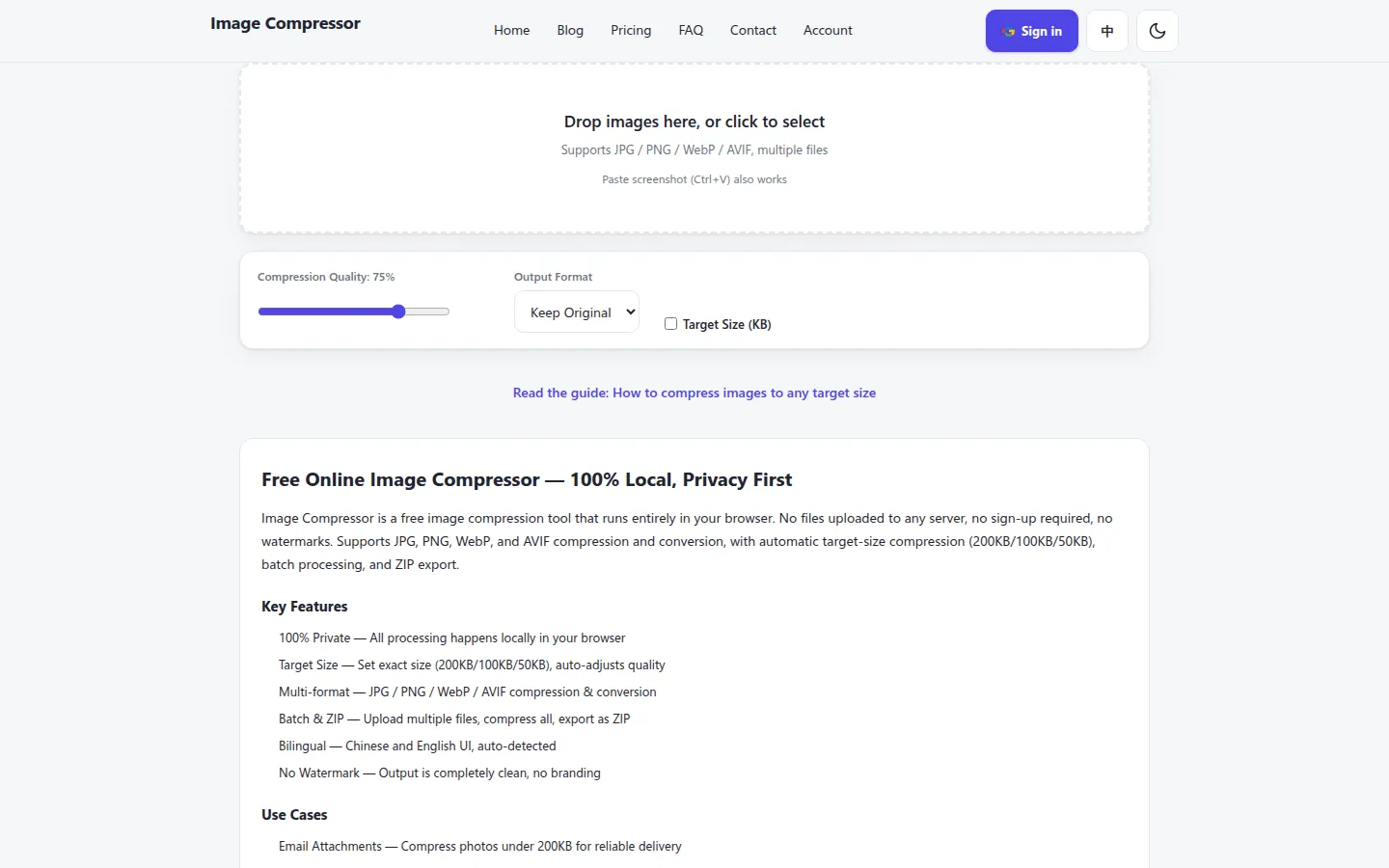This screenshot has height=868, width=1389.
Task: Click the 'Output Format' label
Action: [x=554, y=277]
